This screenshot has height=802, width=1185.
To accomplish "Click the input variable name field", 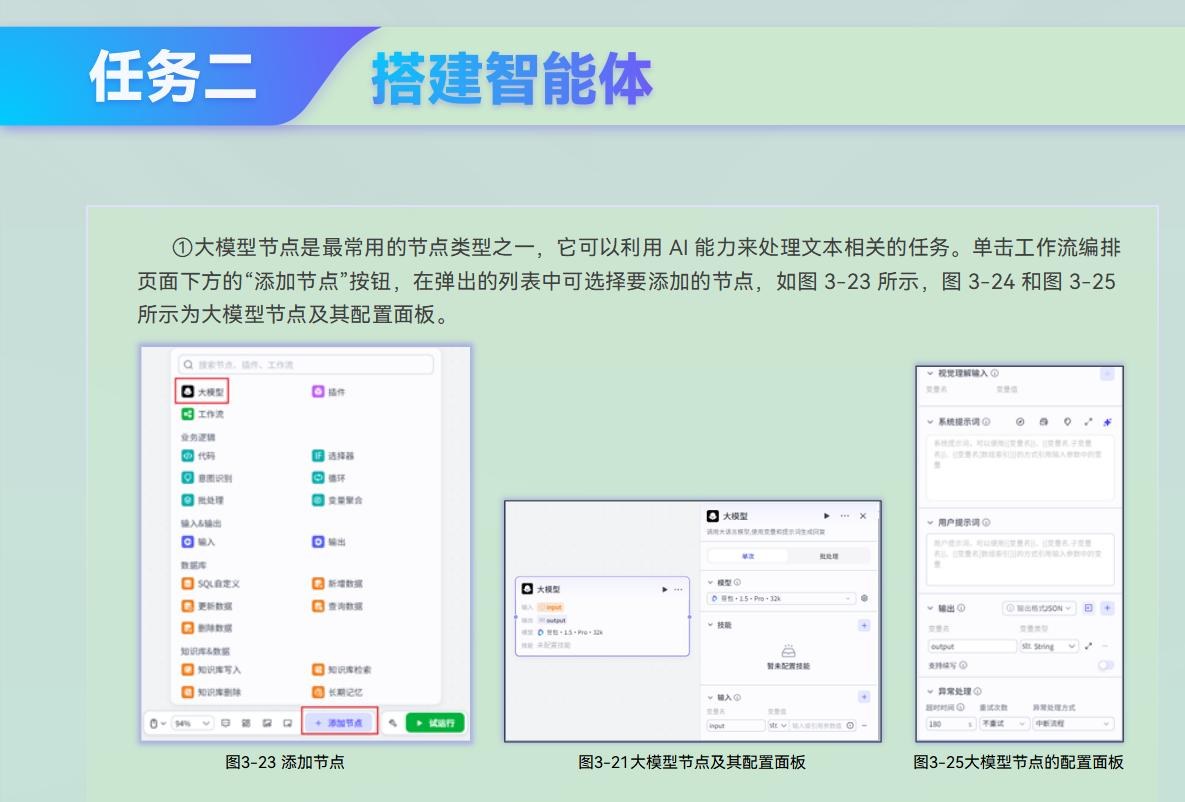I will (x=735, y=726).
